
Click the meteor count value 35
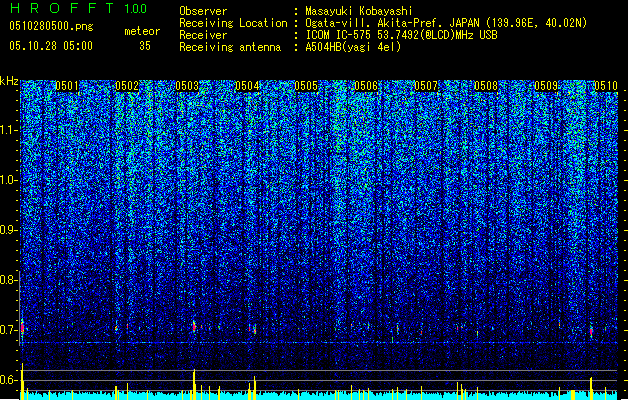click(145, 46)
